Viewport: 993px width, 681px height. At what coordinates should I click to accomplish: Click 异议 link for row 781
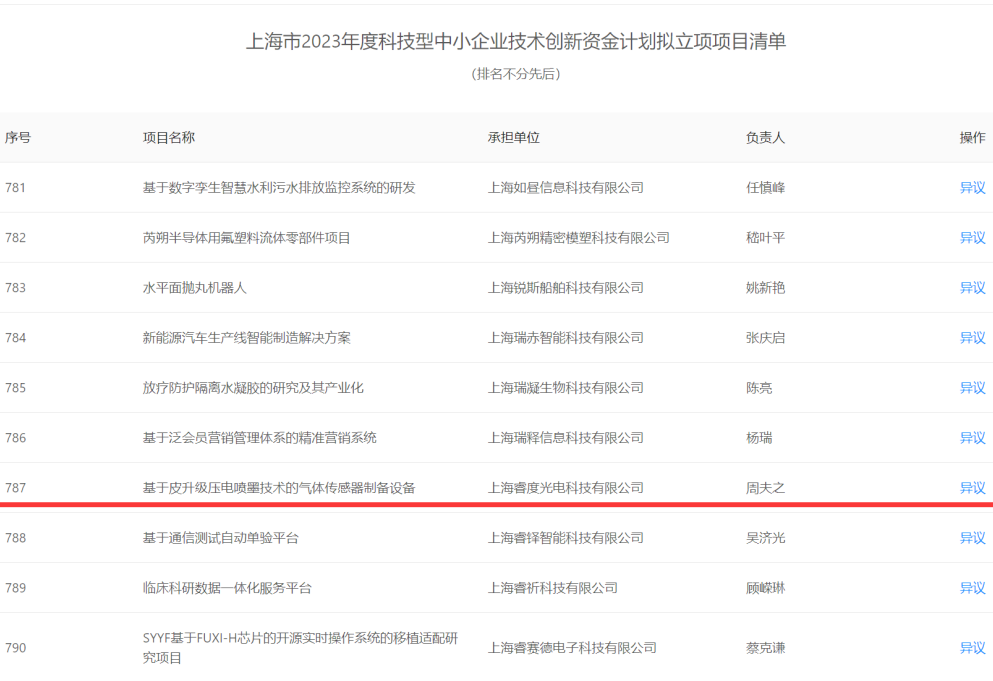pyautogui.click(x=972, y=188)
